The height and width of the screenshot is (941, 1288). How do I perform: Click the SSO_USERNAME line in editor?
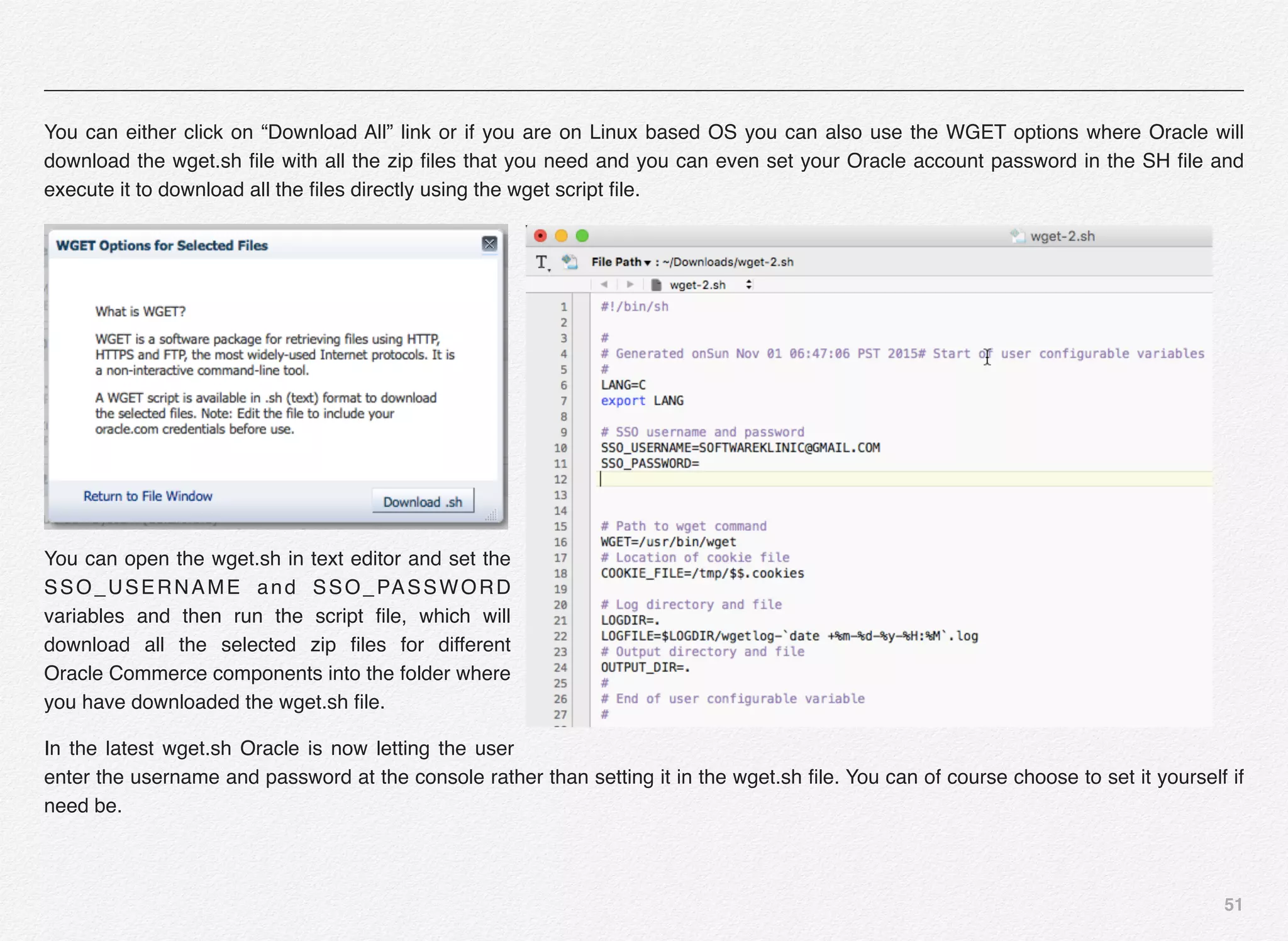point(740,448)
